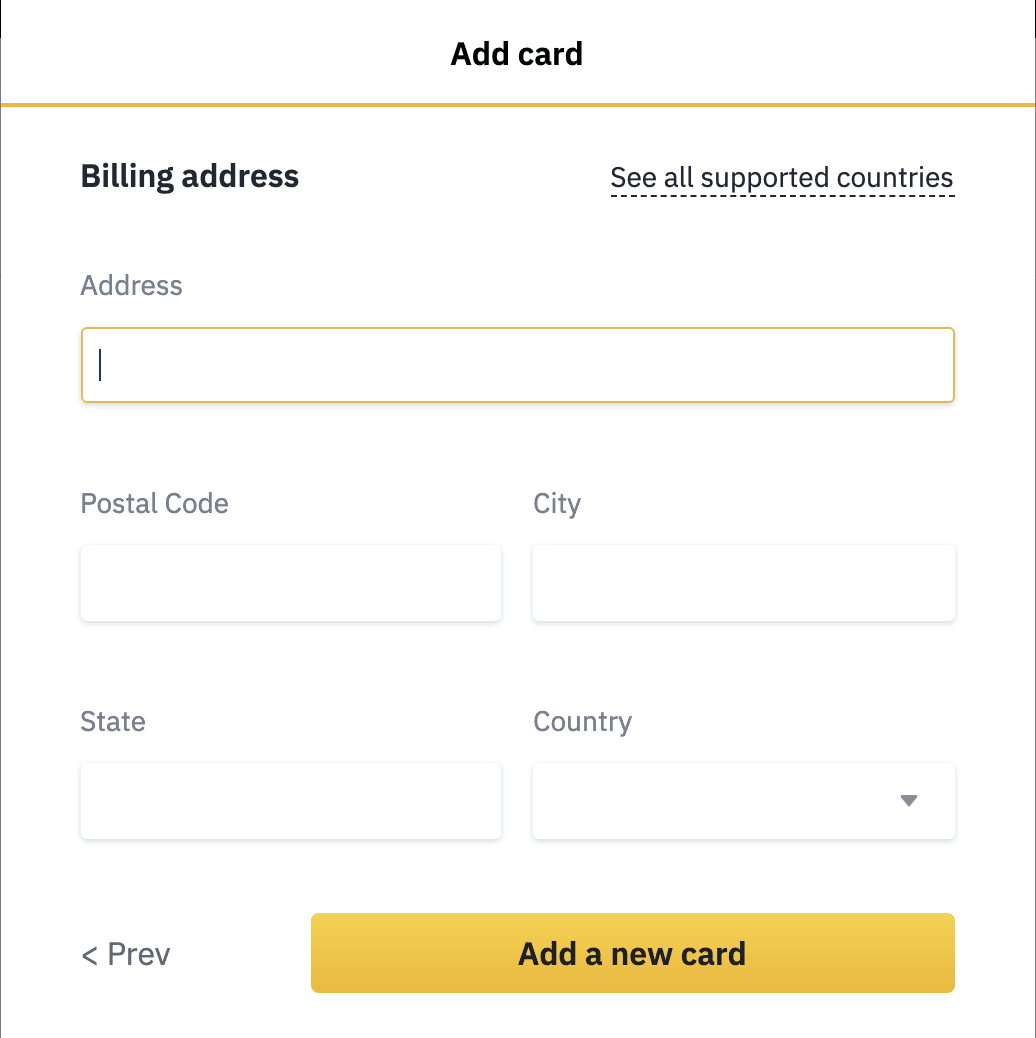Viewport: 1036px width, 1038px height.
Task: Expand the Country dropdown arrow
Action: click(x=909, y=801)
